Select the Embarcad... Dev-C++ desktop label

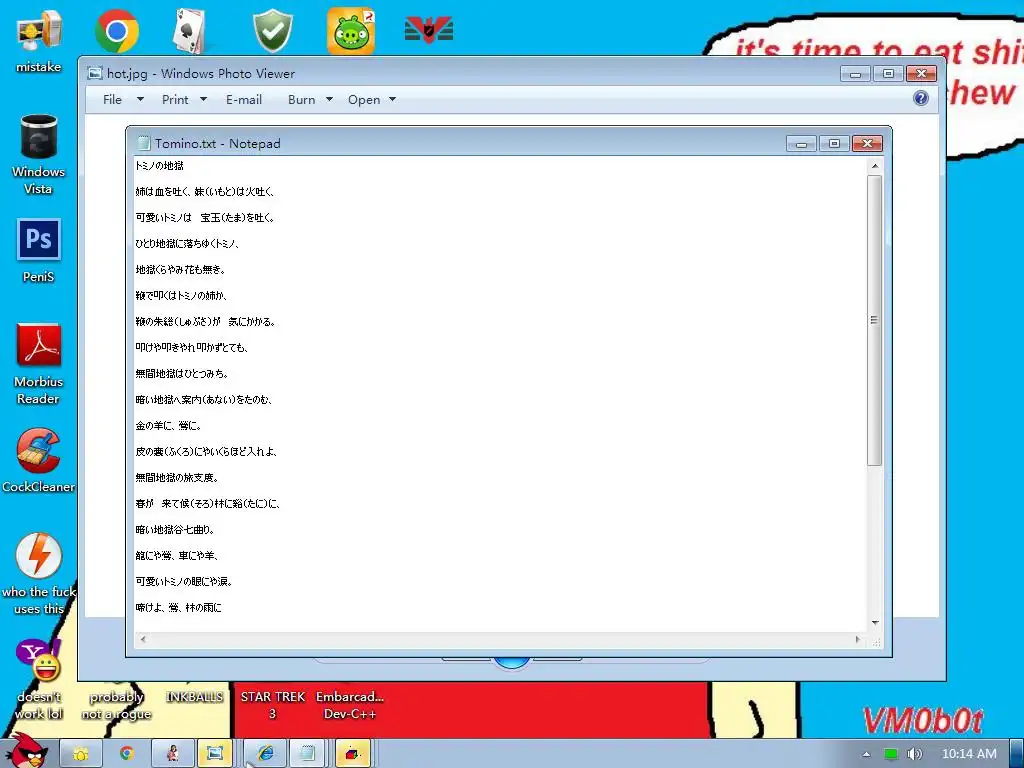350,705
